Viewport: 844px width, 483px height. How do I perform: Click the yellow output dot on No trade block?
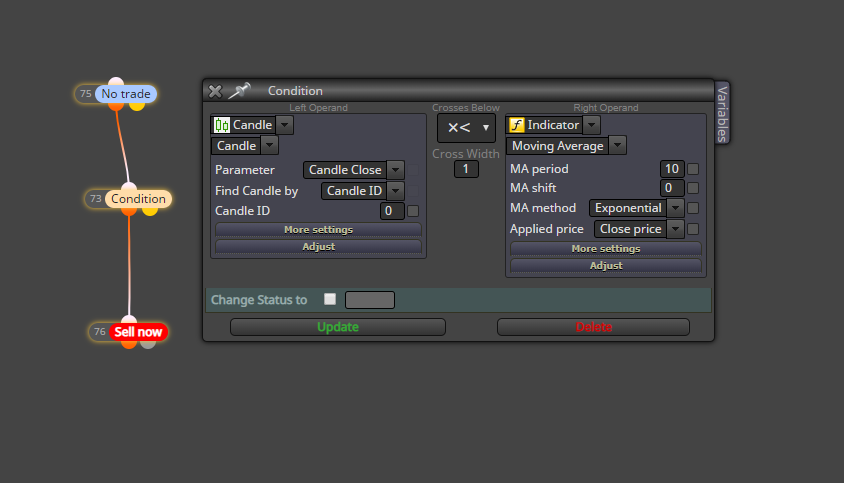tap(137, 106)
